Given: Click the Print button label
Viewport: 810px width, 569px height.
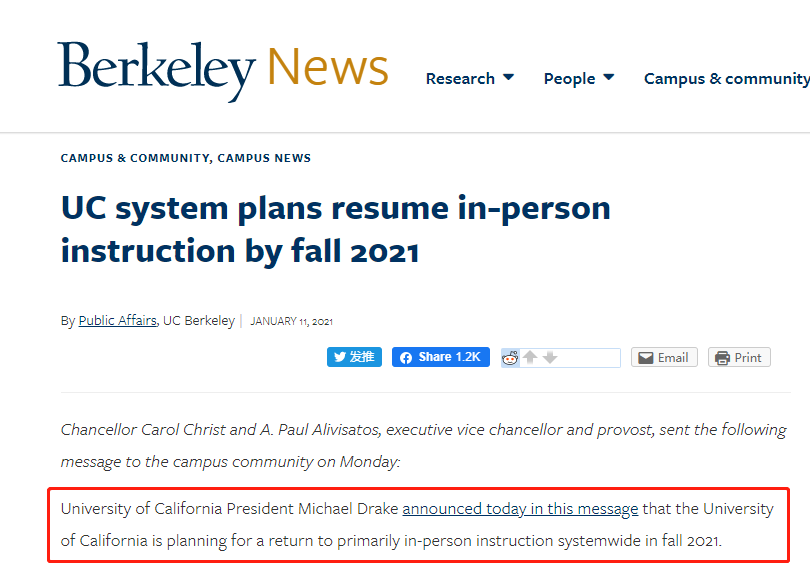Looking at the screenshot, I should tap(748, 358).
